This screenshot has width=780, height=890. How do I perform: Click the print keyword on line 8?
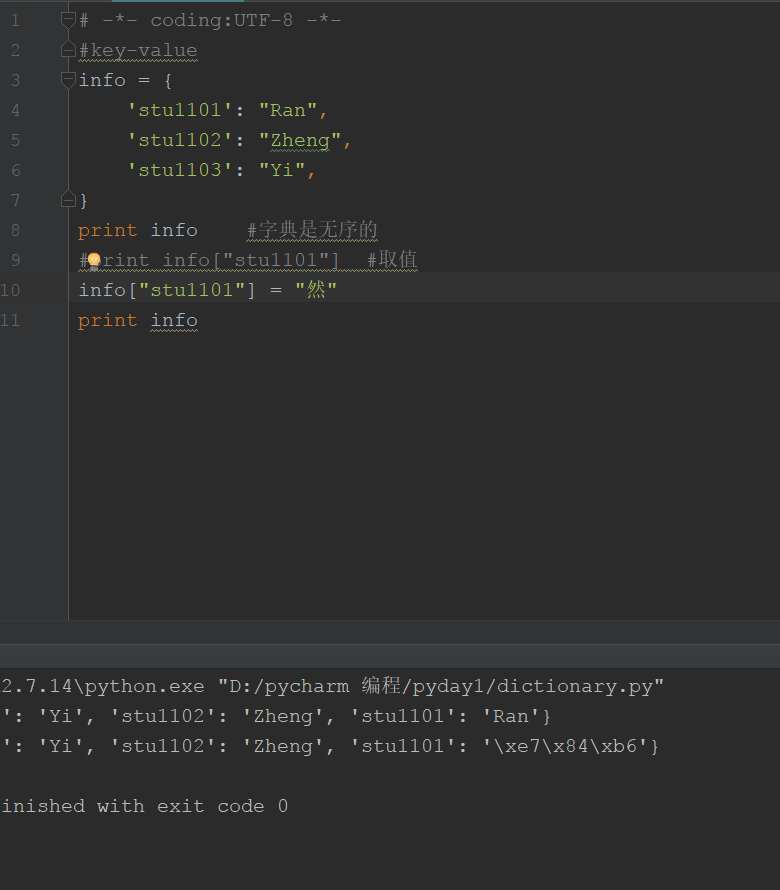coord(107,230)
